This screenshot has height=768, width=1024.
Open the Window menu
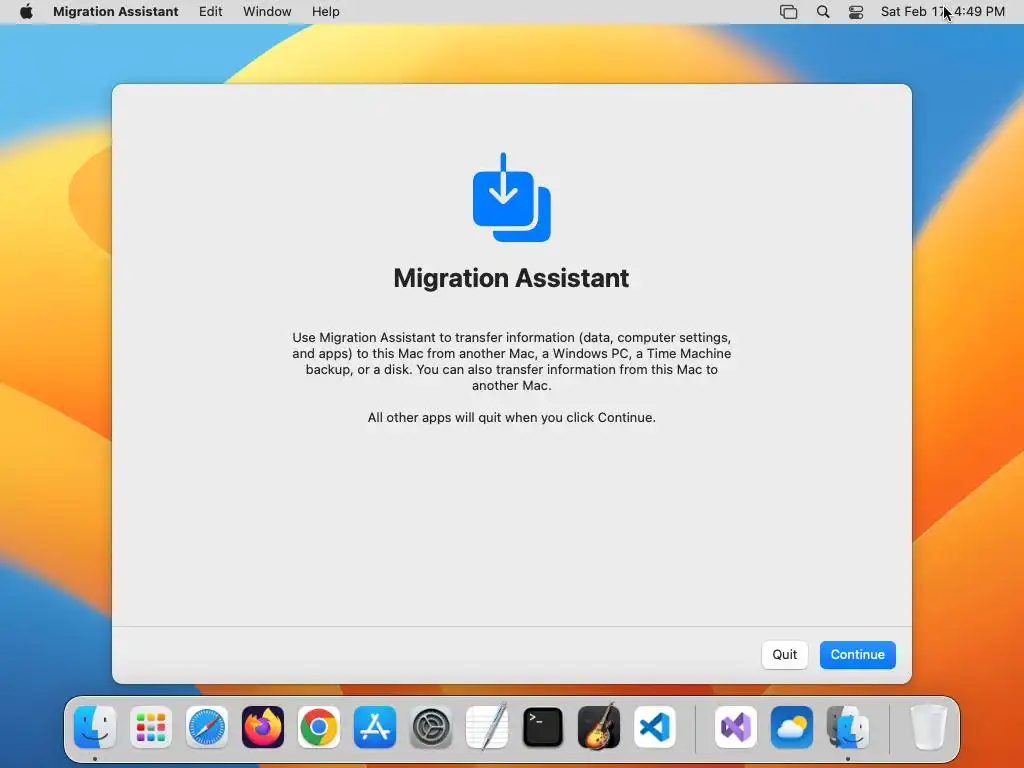pos(267,12)
